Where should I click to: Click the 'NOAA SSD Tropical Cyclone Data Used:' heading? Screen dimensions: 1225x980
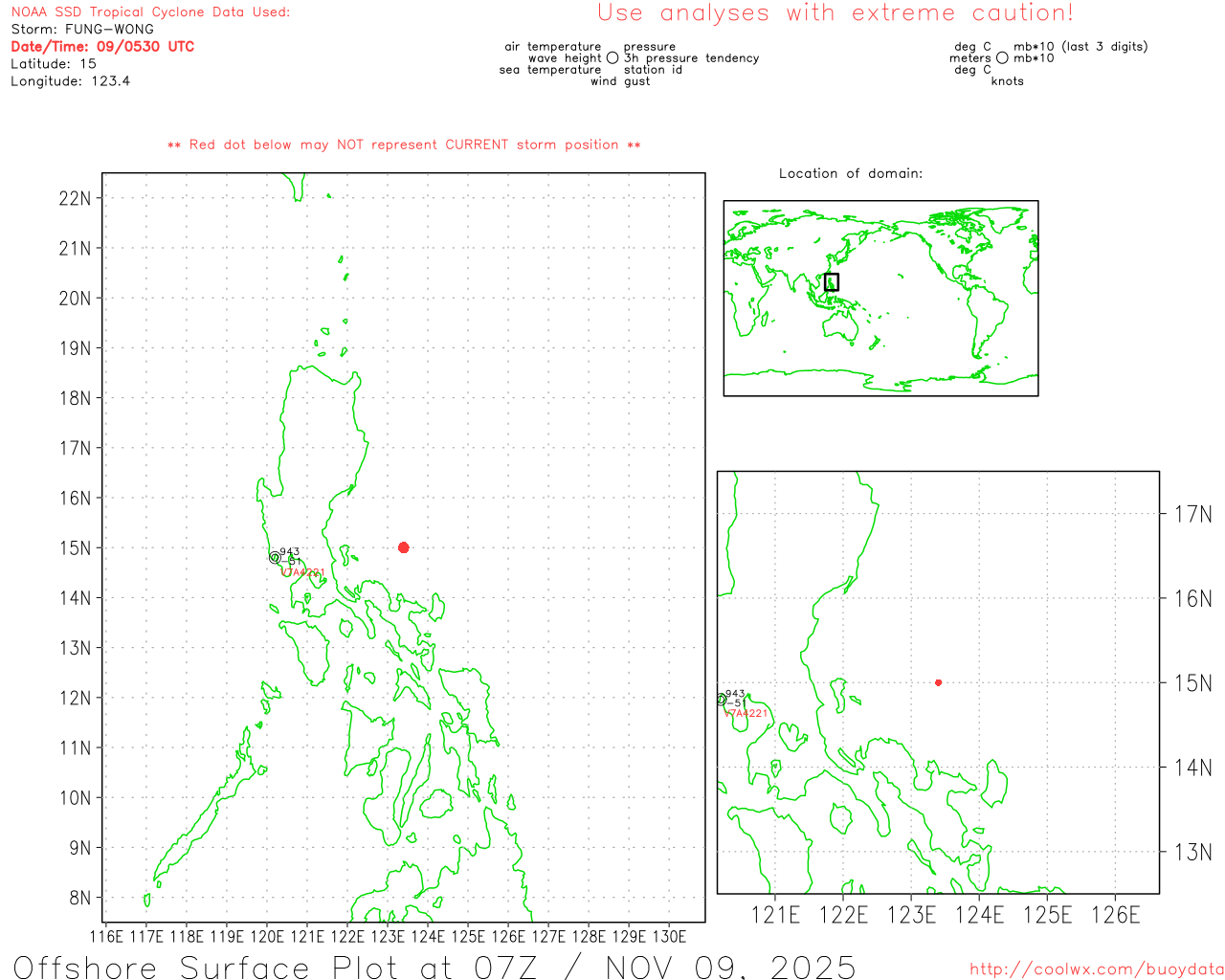(x=150, y=12)
